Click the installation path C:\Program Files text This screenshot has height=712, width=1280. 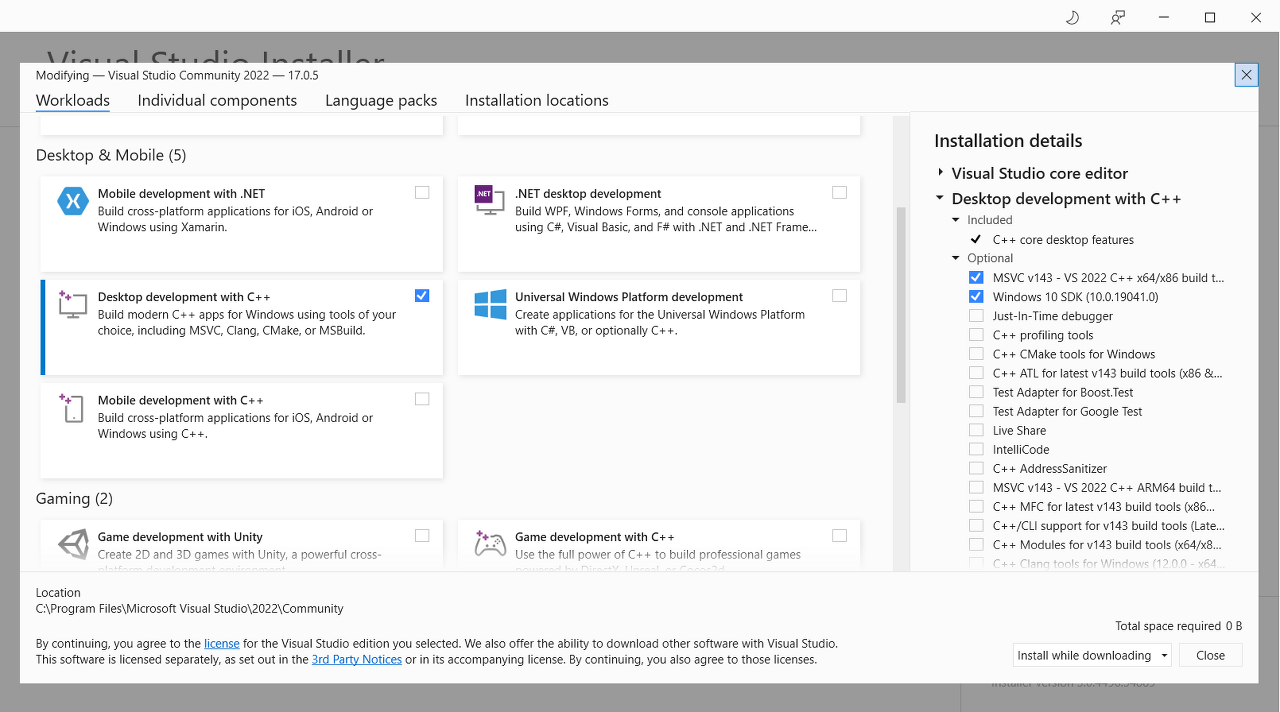pyautogui.click(x=190, y=608)
